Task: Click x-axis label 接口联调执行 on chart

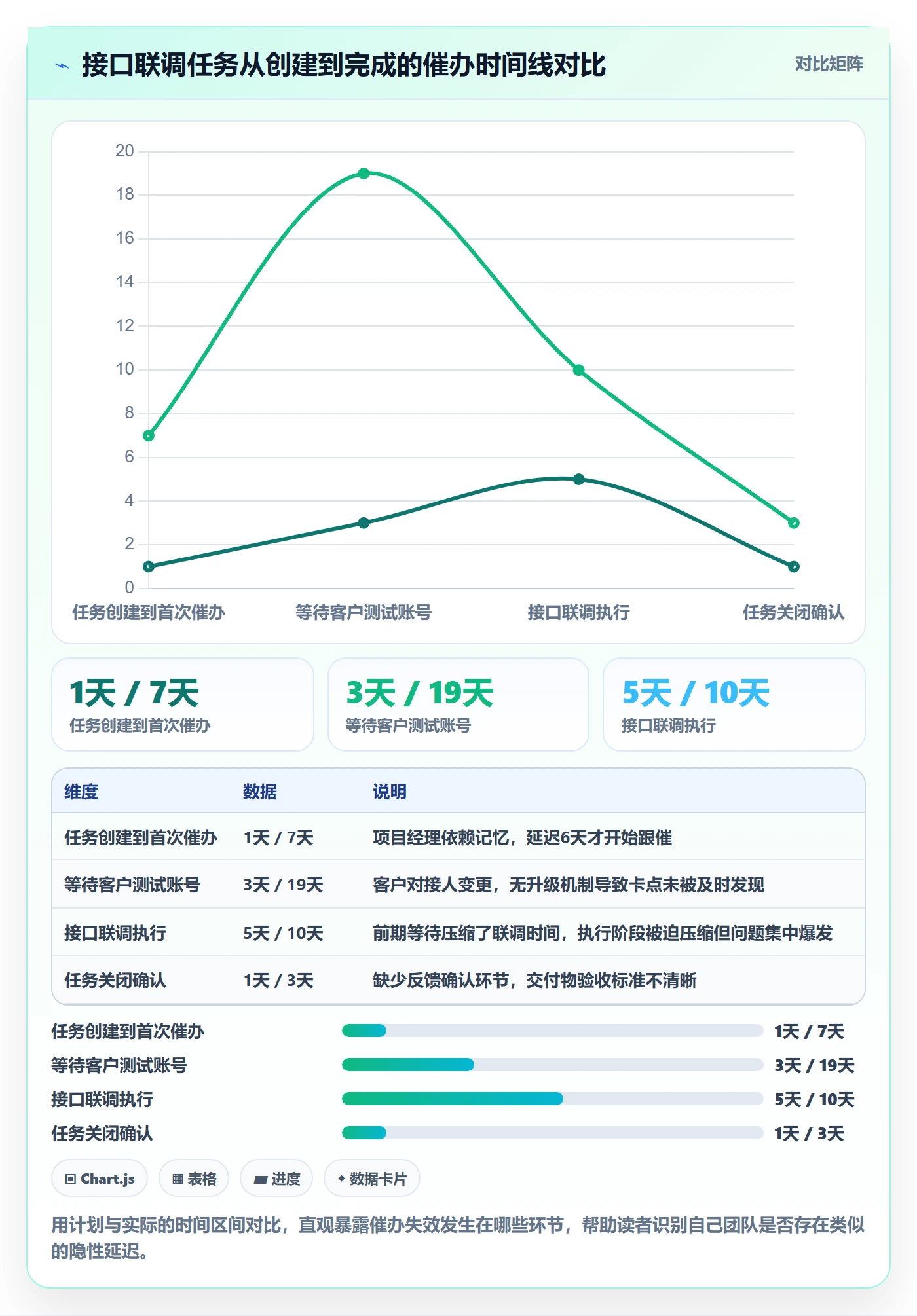Action: tap(578, 612)
